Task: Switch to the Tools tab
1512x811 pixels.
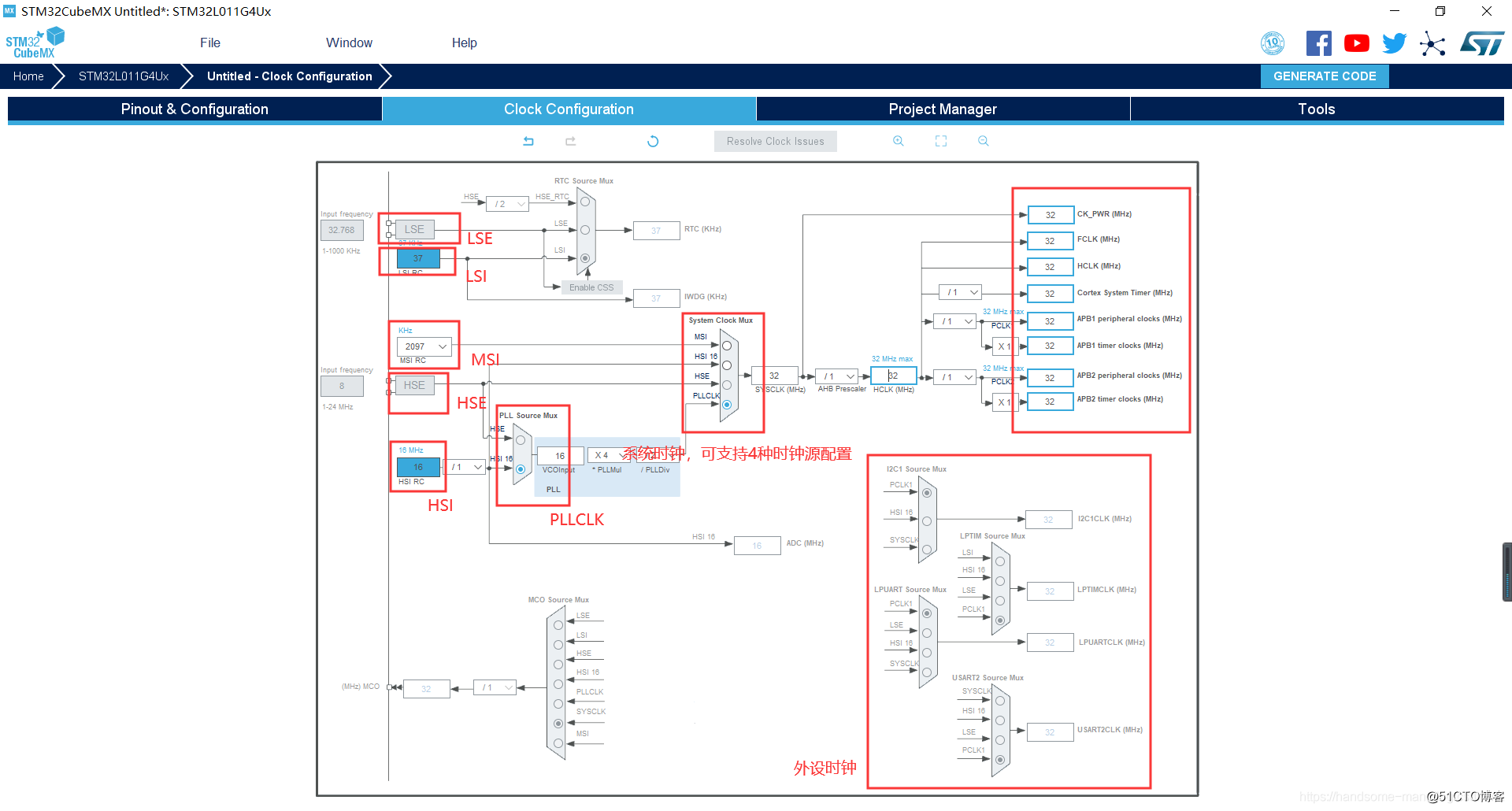Action: point(1317,109)
